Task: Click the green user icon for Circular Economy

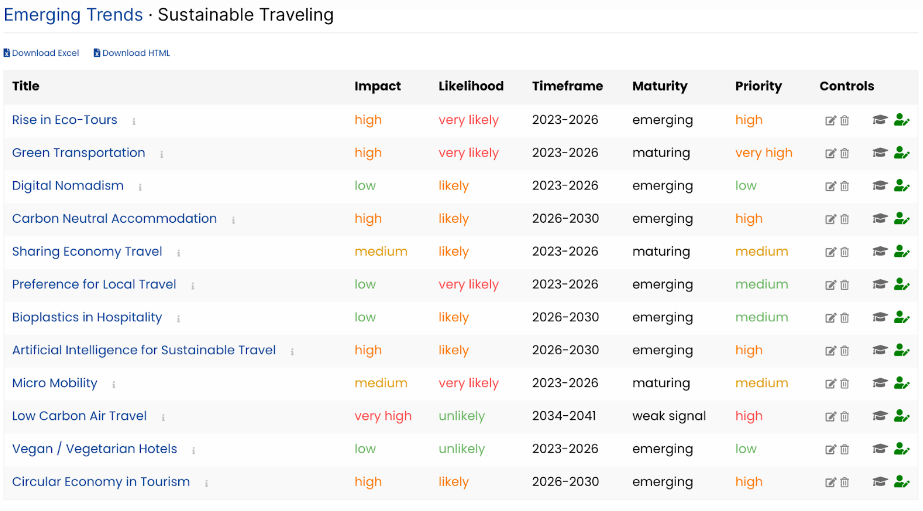Action: 901,482
